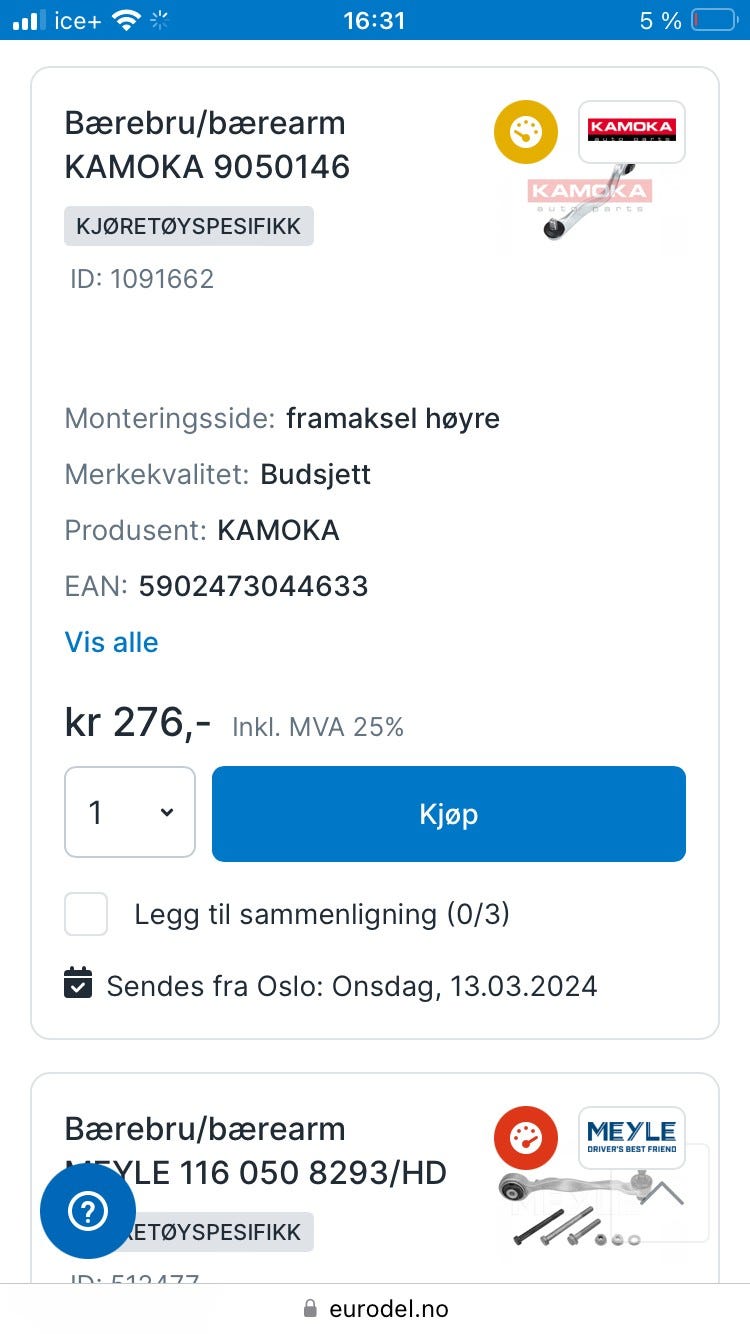Tap the KAMOKA brand logo badge
This screenshot has width=750, height=1334.
(x=631, y=131)
